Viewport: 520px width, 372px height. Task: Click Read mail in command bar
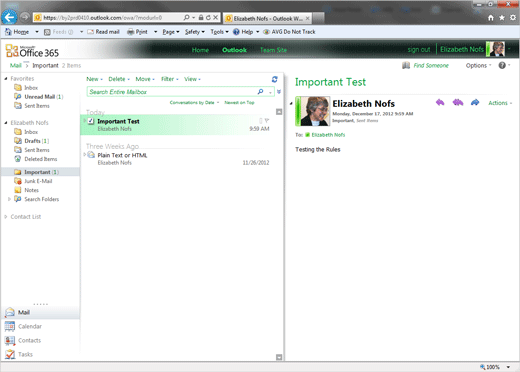click(x=103, y=32)
